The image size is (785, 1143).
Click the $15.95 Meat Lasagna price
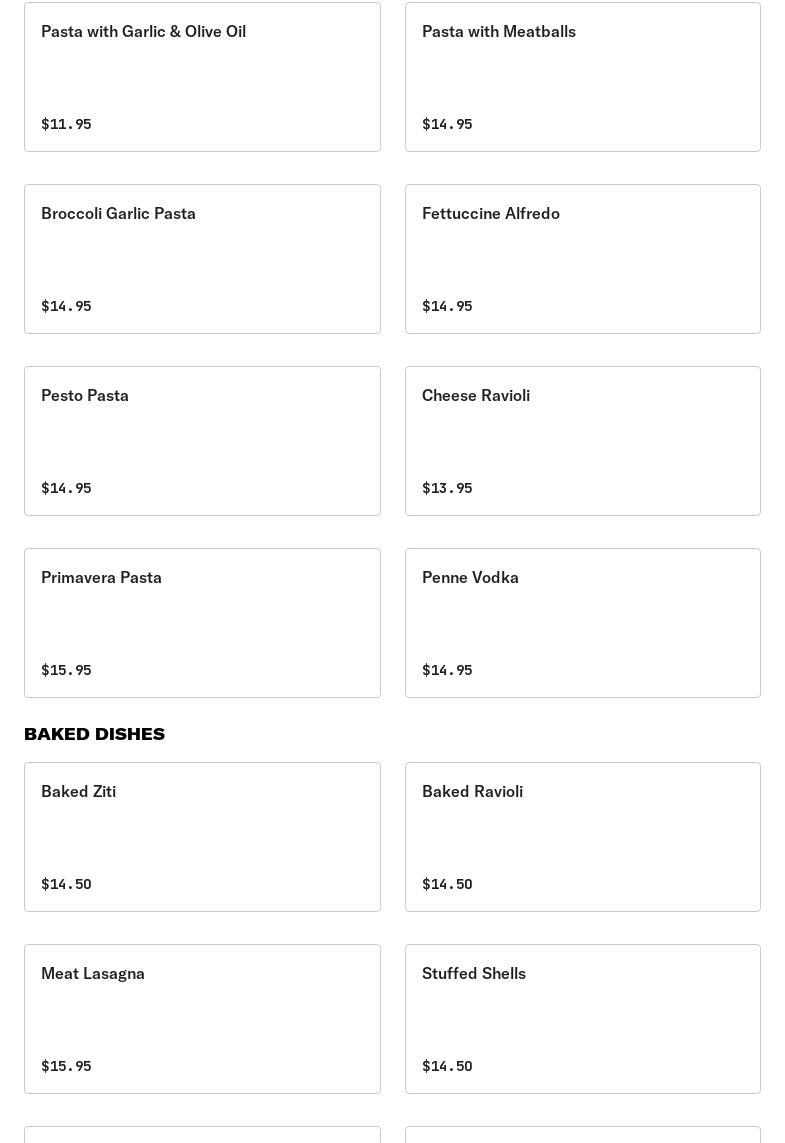66,1066
